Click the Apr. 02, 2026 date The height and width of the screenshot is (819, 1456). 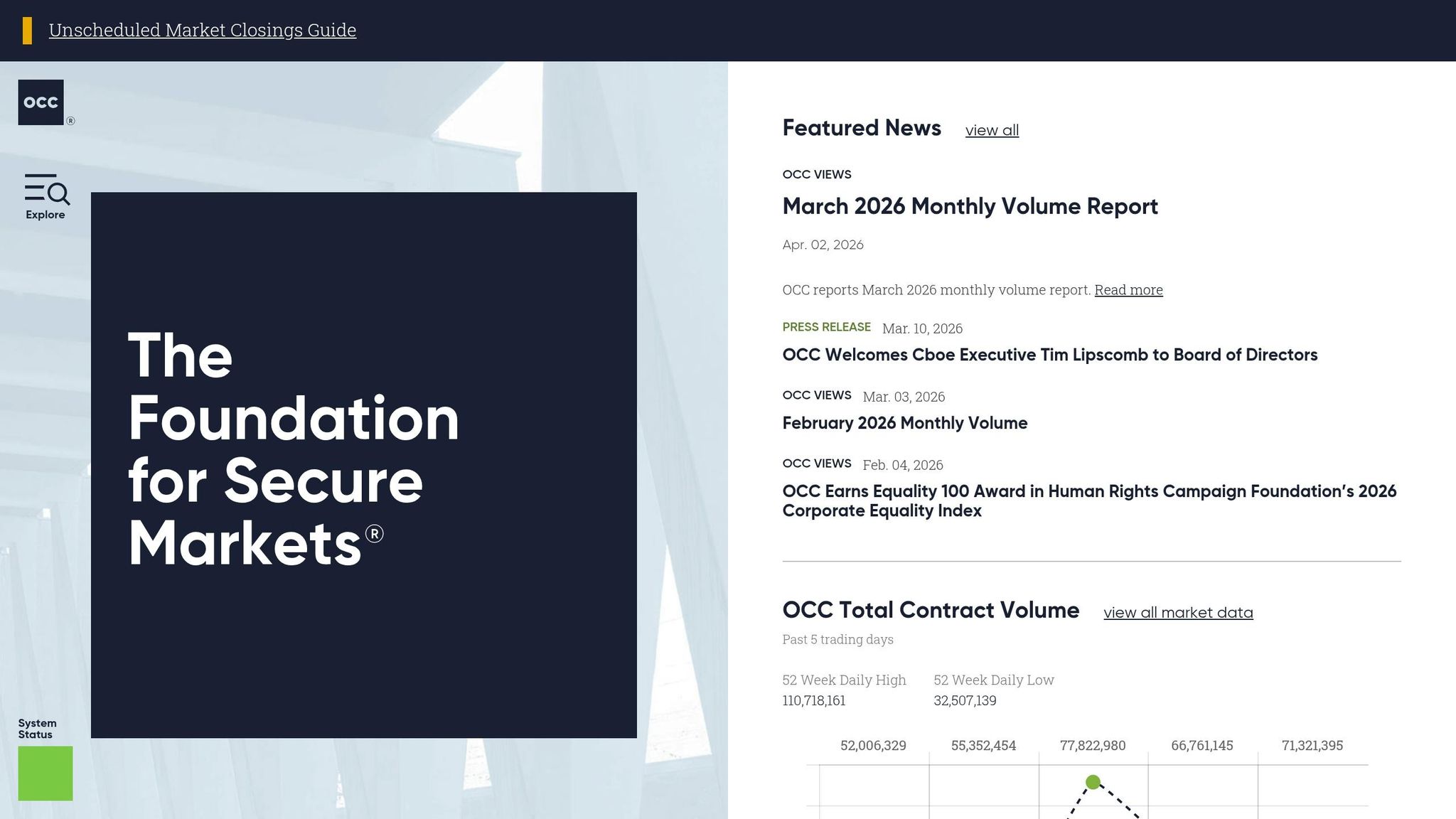point(823,245)
